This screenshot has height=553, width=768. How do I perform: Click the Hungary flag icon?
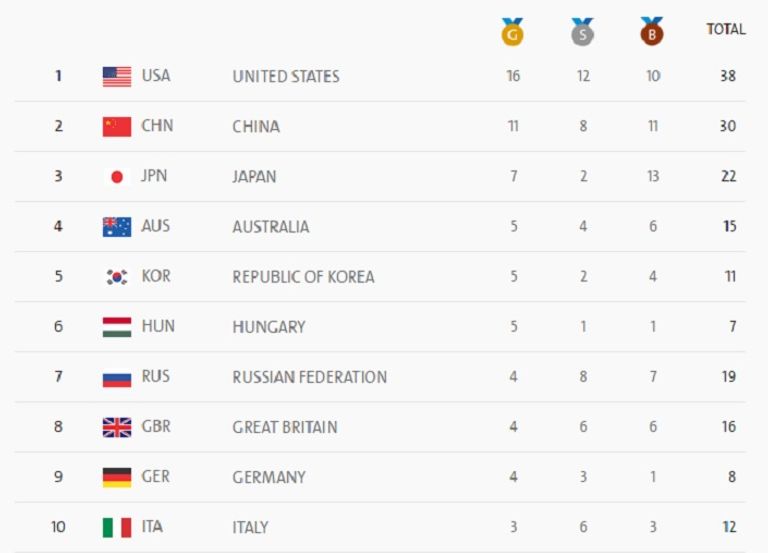click(117, 327)
